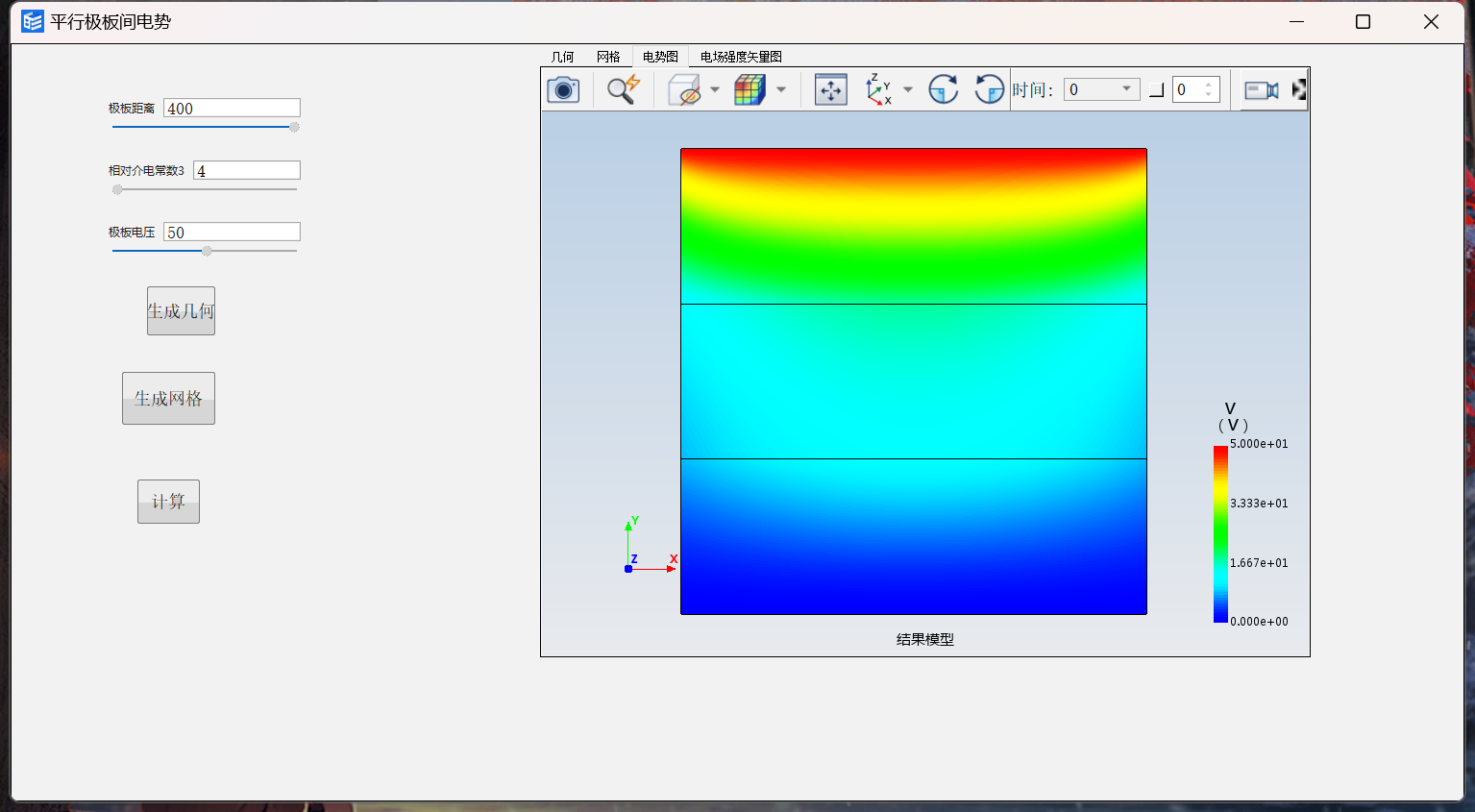Click the V color legend bar

[x=1220, y=534]
